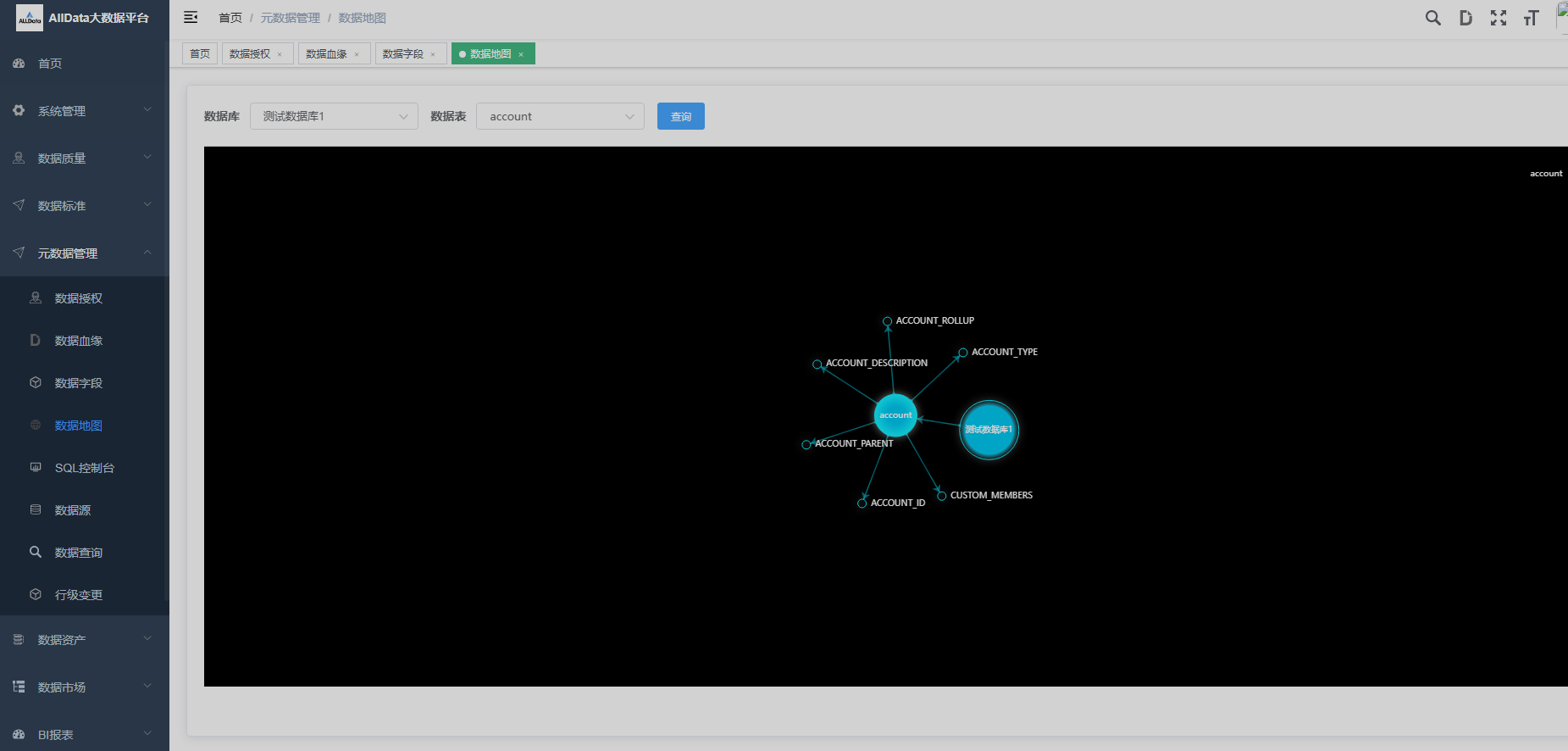Open the 数据表 account dropdown
The width and height of the screenshot is (1568, 751).
coord(560,116)
